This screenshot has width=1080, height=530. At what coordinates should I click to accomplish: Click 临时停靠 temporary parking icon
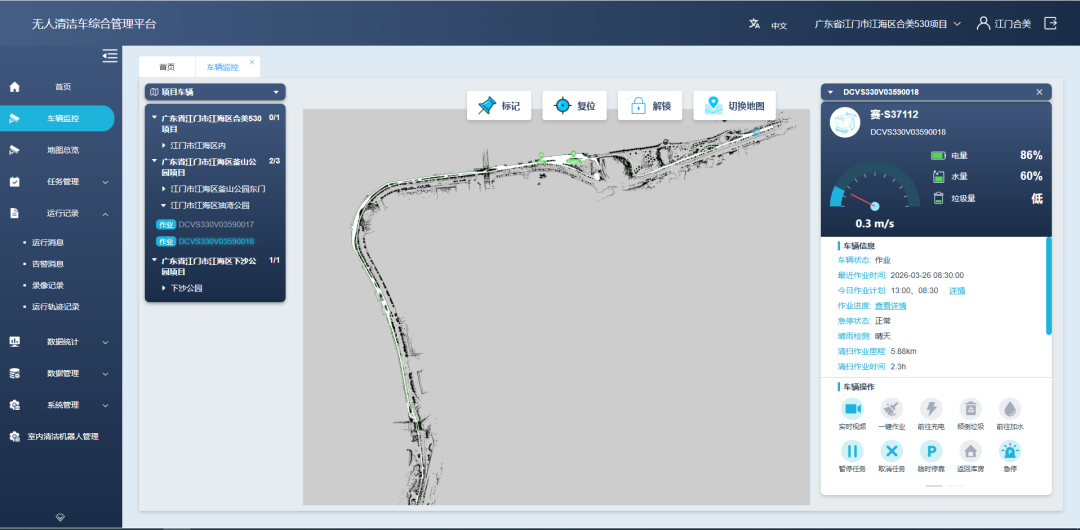(931, 451)
